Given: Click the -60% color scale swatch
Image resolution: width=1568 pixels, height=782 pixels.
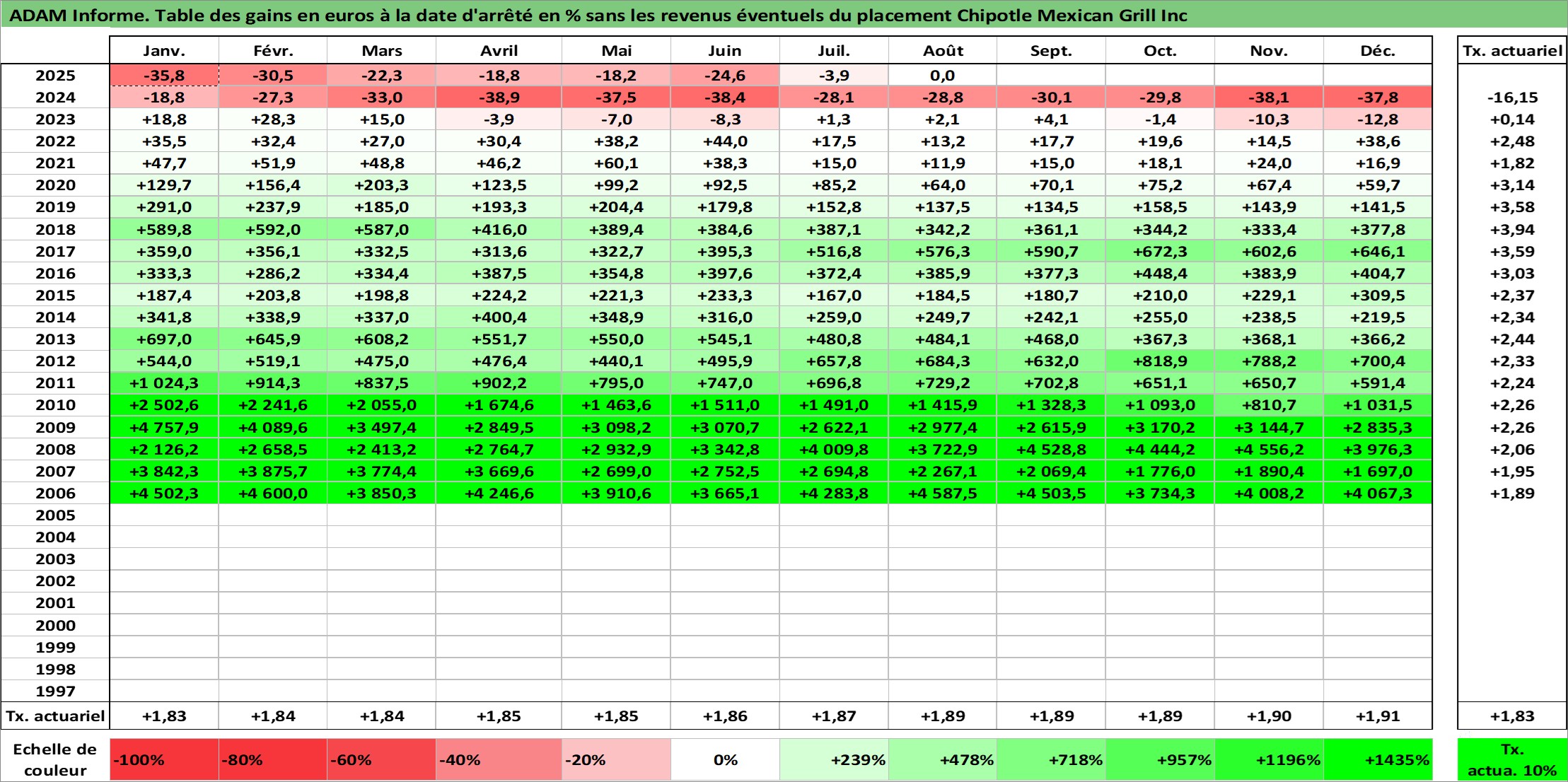Looking at the screenshot, I should 382,760.
